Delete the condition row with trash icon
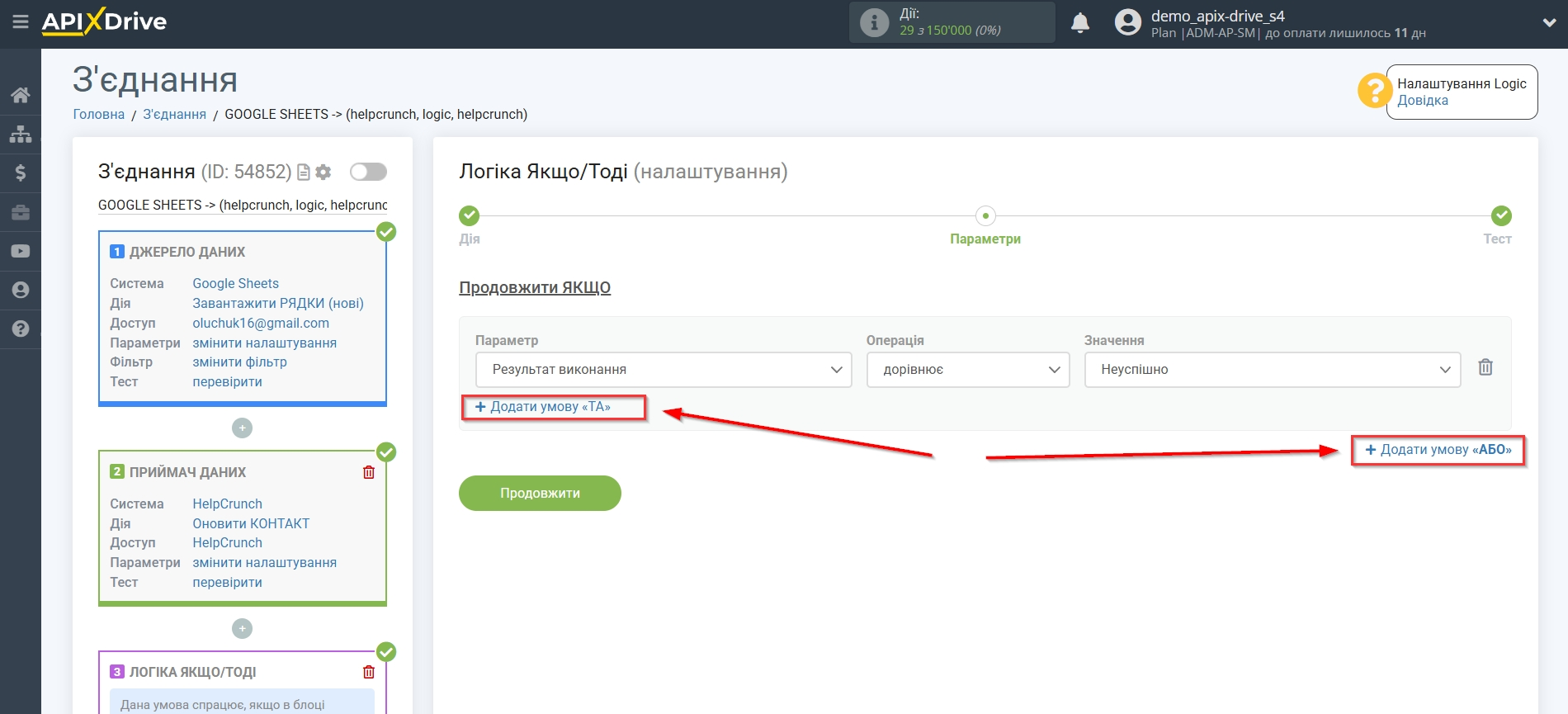The image size is (1568, 714). pyautogui.click(x=1485, y=367)
